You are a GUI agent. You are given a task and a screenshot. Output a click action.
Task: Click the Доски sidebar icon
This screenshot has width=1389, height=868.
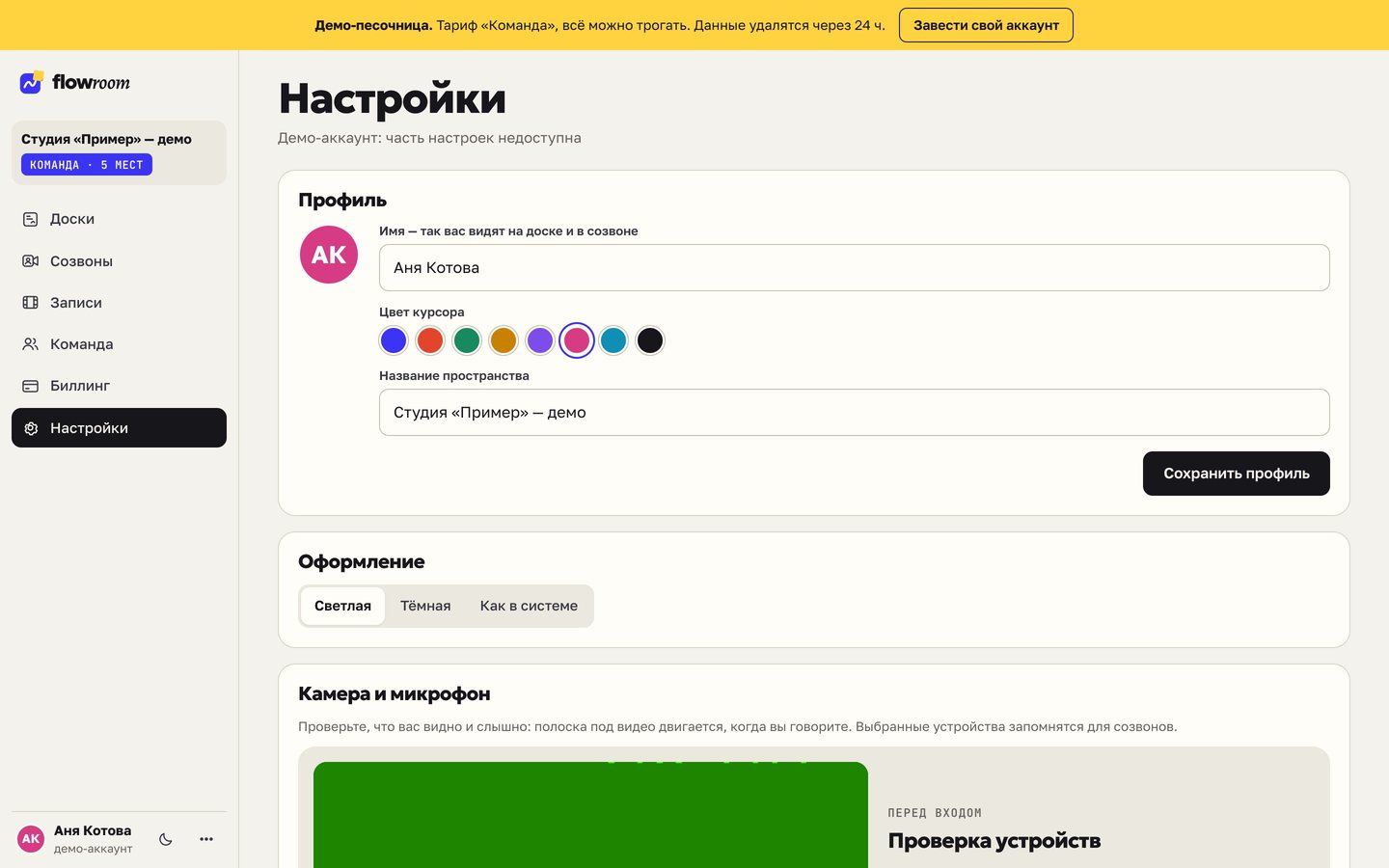[31, 219]
